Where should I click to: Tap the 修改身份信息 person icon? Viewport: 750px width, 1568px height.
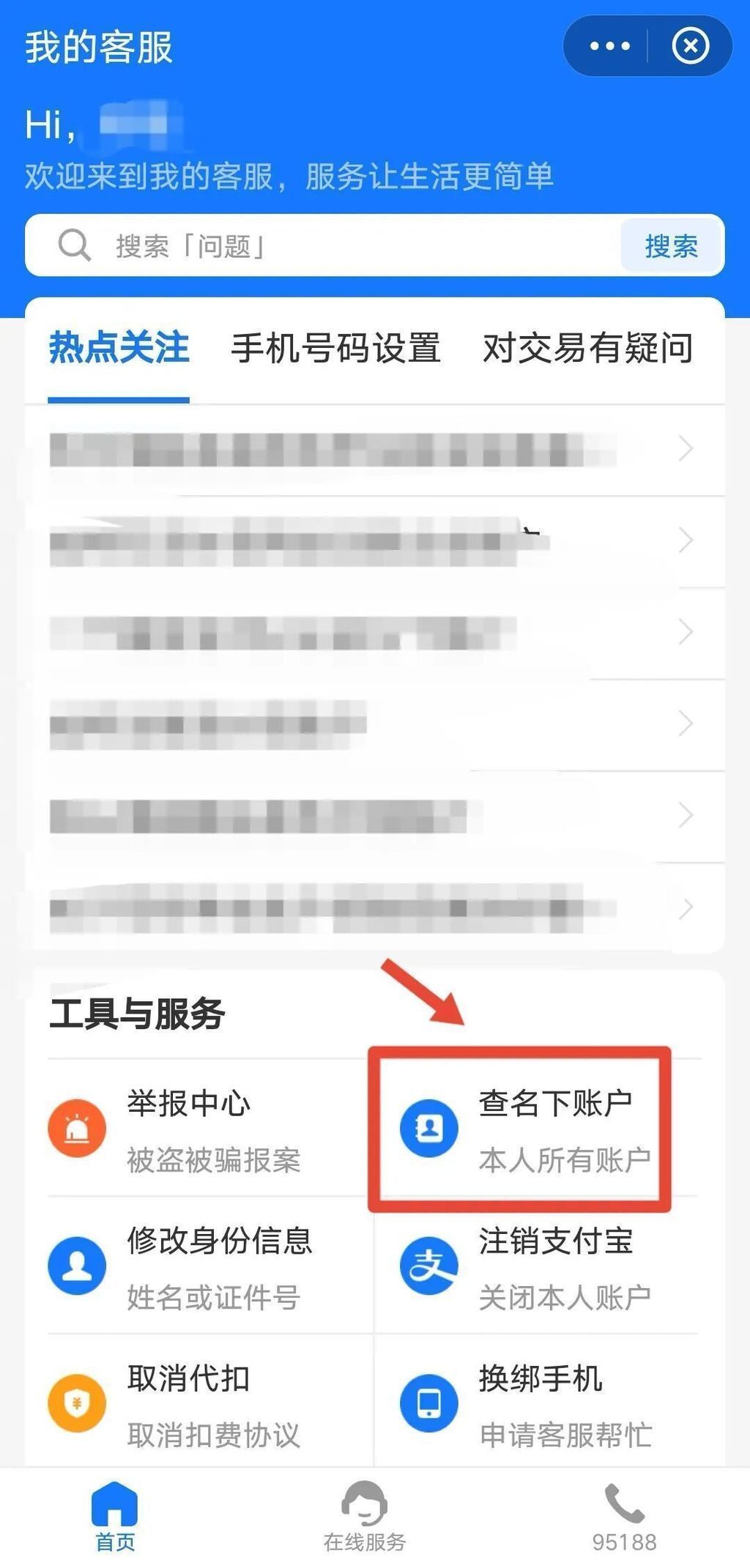77,1266
